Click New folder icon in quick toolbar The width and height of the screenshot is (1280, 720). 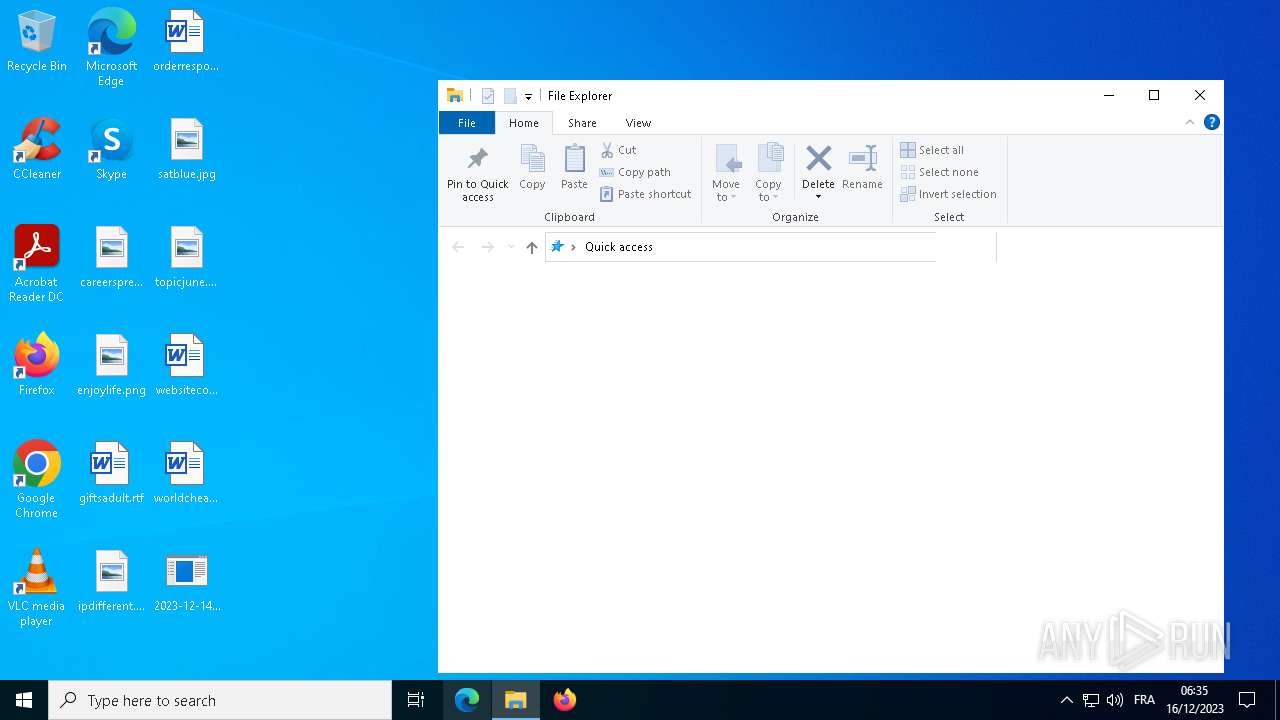click(510, 96)
